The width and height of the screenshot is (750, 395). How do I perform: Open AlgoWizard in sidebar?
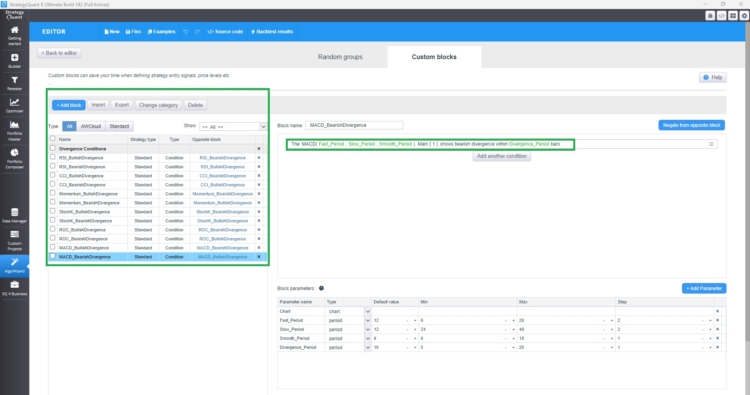[14, 265]
